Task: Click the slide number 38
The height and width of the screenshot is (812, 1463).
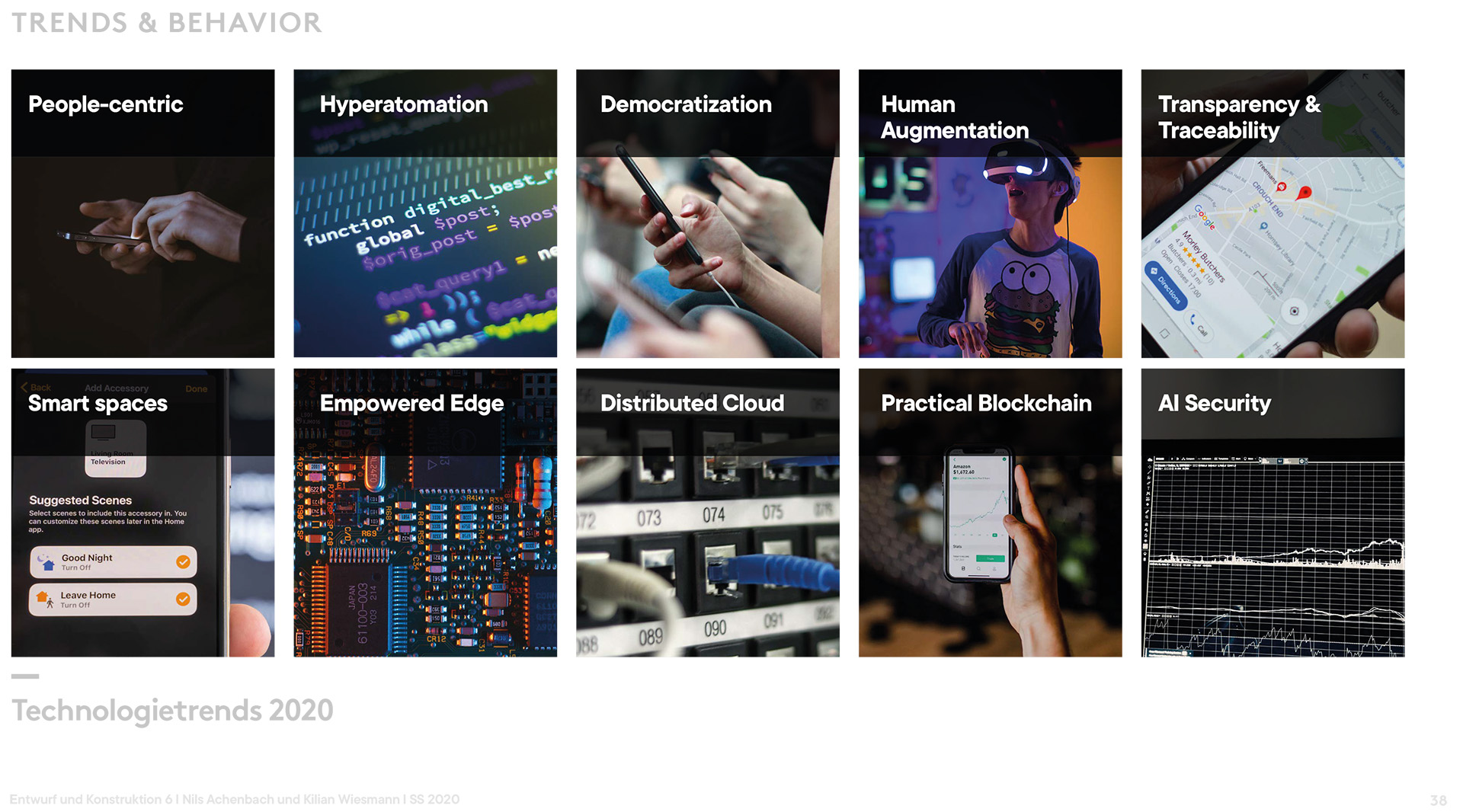Action: [x=1438, y=801]
